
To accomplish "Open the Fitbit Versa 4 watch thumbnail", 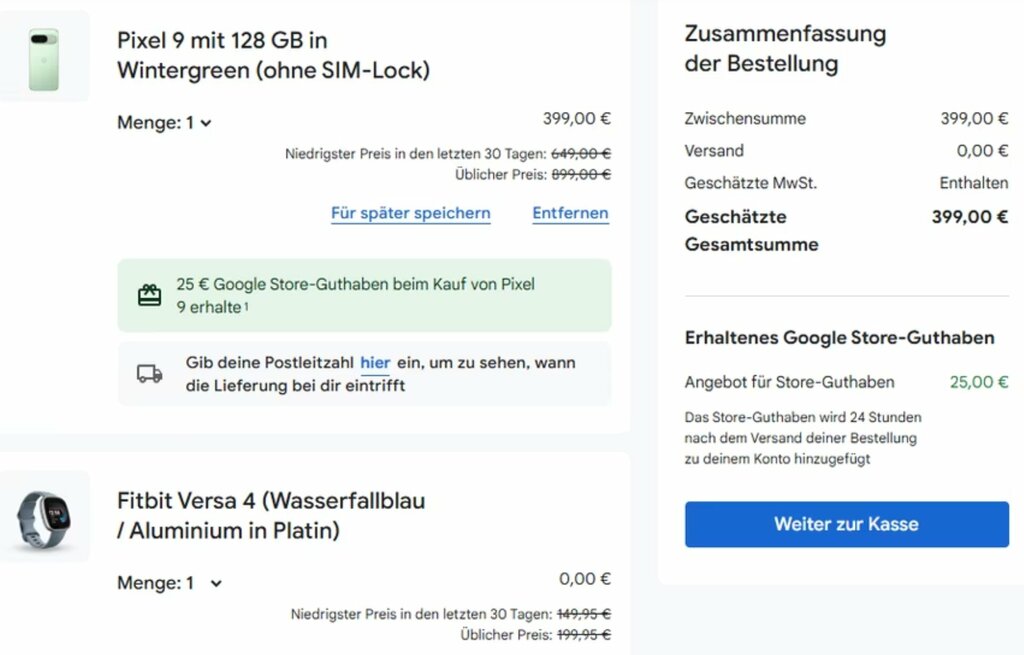I will point(44,516).
